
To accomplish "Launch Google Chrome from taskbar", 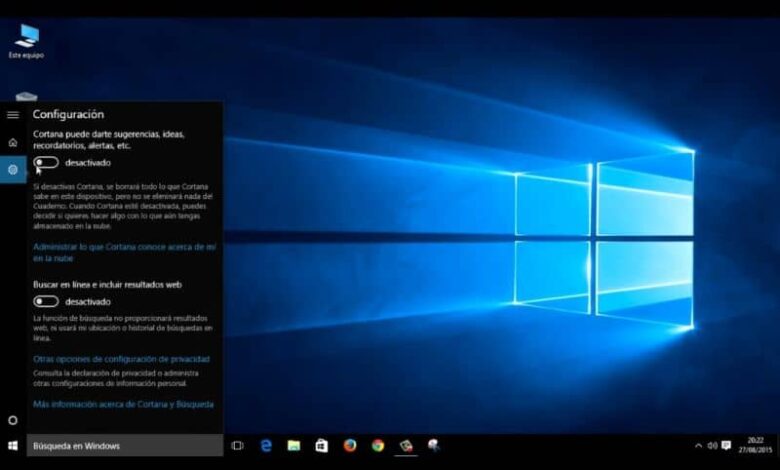I will [x=378, y=445].
